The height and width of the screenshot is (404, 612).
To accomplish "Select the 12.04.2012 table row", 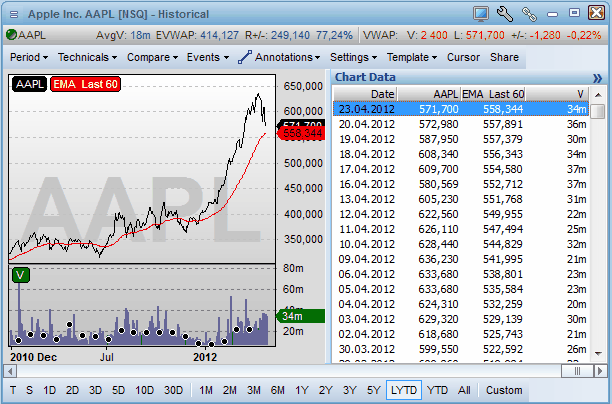I will tap(461, 214).
